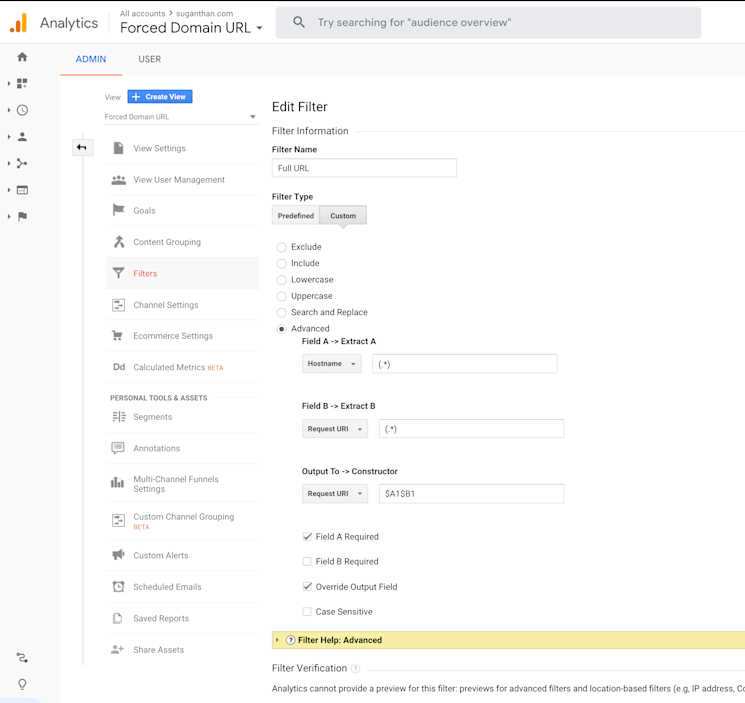Open the Customization dashboard grid icon
The image size is (745, 703).
(22, 84)
